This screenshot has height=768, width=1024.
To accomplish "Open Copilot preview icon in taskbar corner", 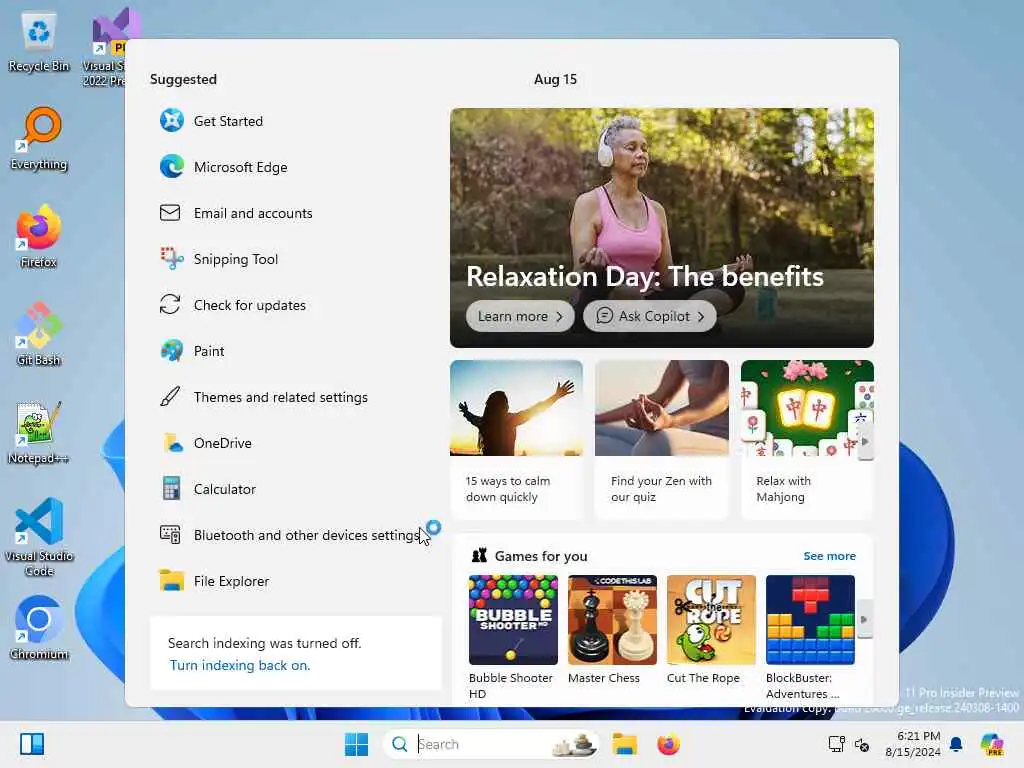I will [x=992, y=744].
